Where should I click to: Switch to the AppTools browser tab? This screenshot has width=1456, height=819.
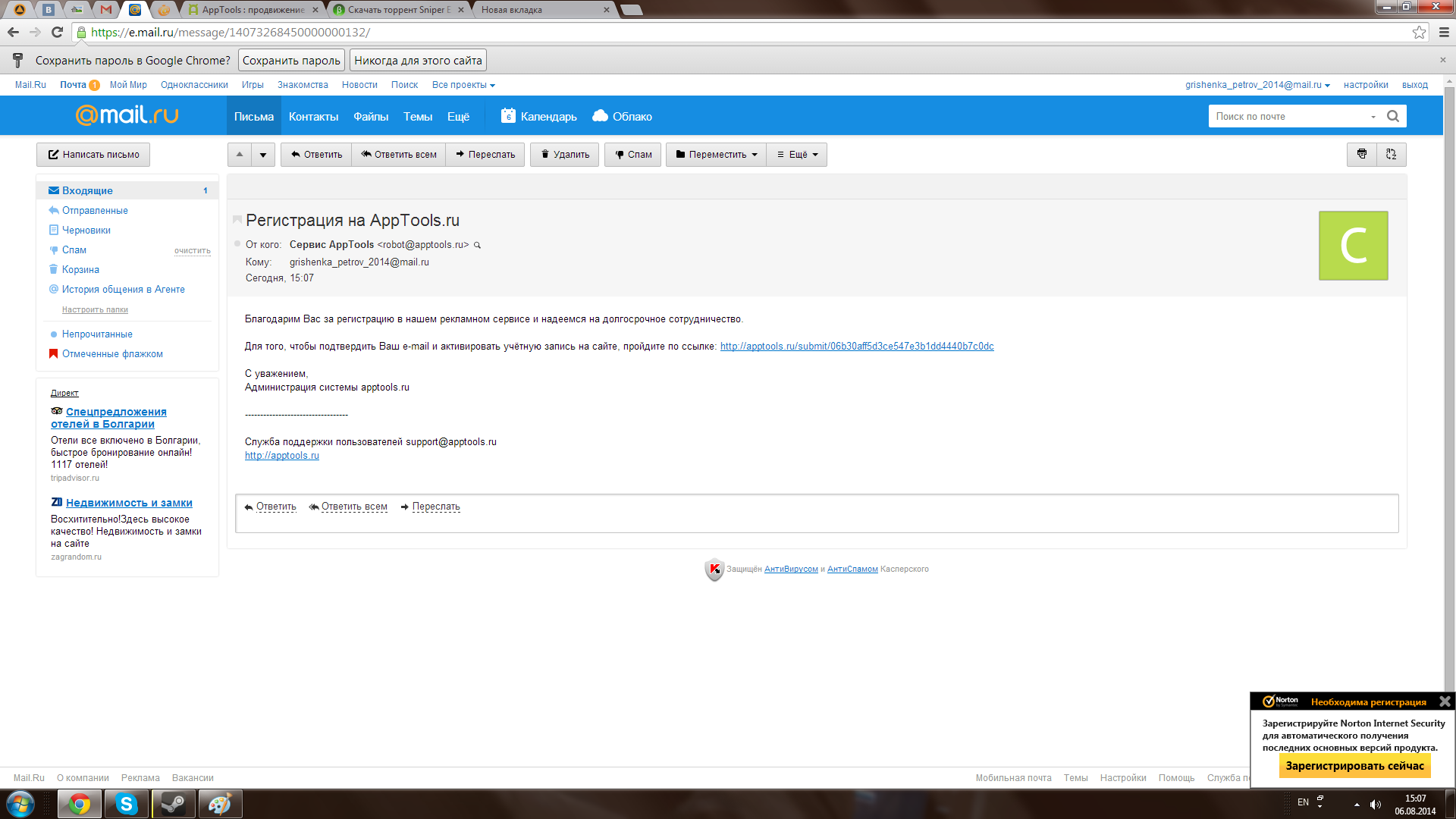coord(253,10)
